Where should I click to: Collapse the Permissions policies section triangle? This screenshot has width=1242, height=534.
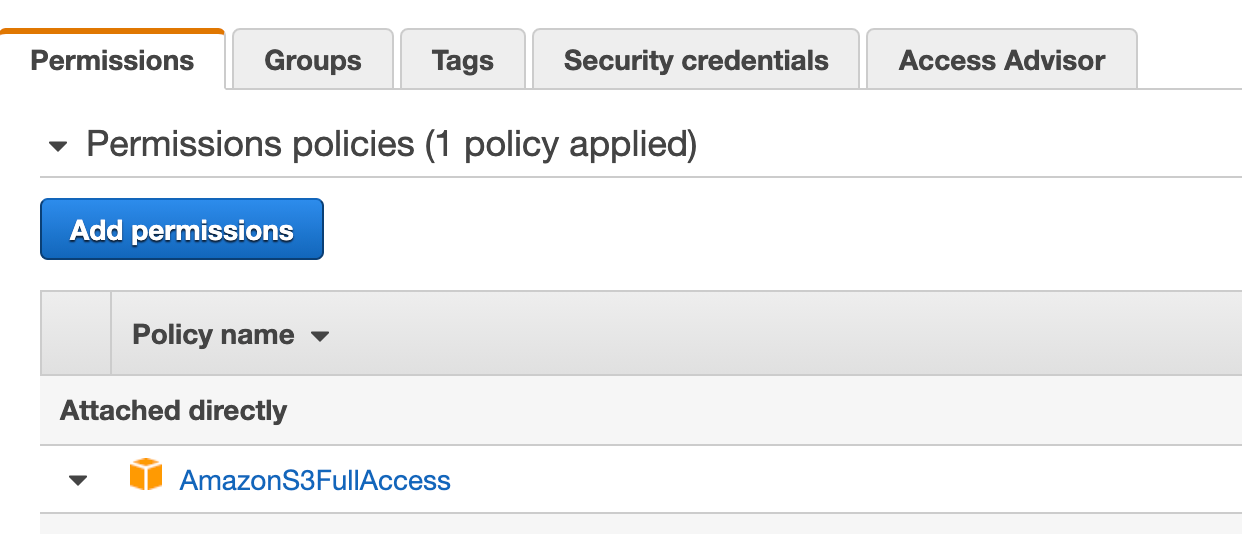[x=58, y=147]
